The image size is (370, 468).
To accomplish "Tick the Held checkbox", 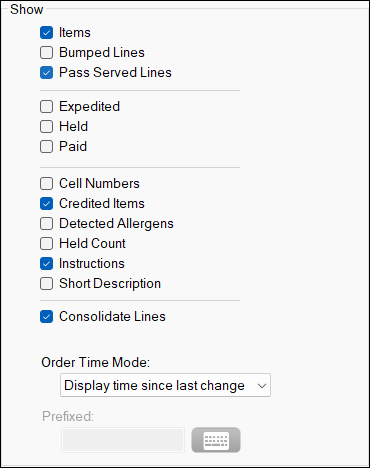I will pyautogui.click(x=46, y=127).
